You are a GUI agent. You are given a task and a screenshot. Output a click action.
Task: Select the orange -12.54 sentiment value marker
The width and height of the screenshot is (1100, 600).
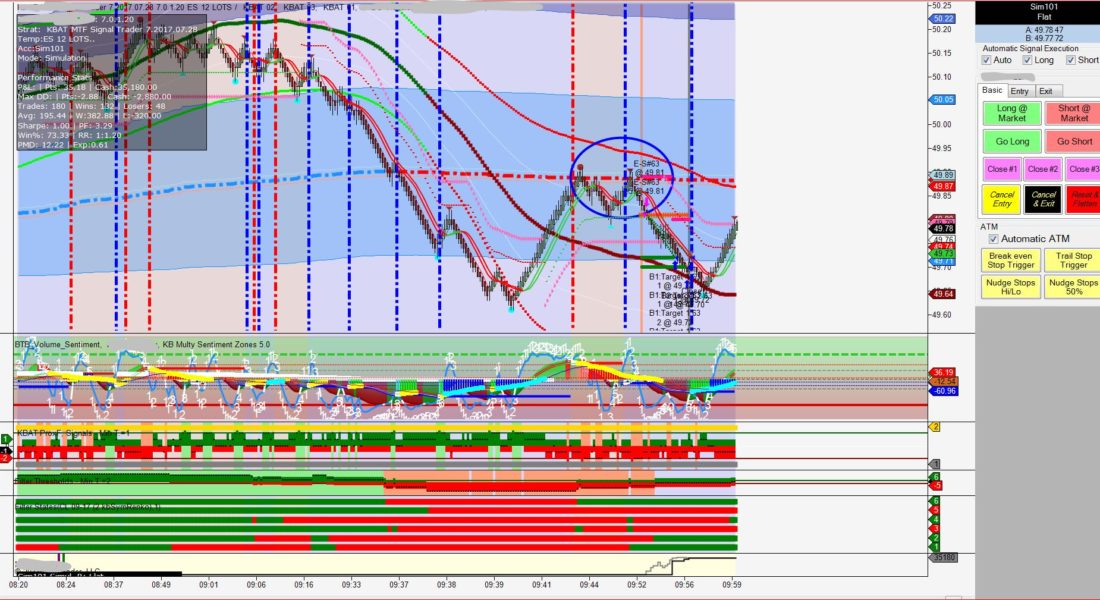pos(943,382)
